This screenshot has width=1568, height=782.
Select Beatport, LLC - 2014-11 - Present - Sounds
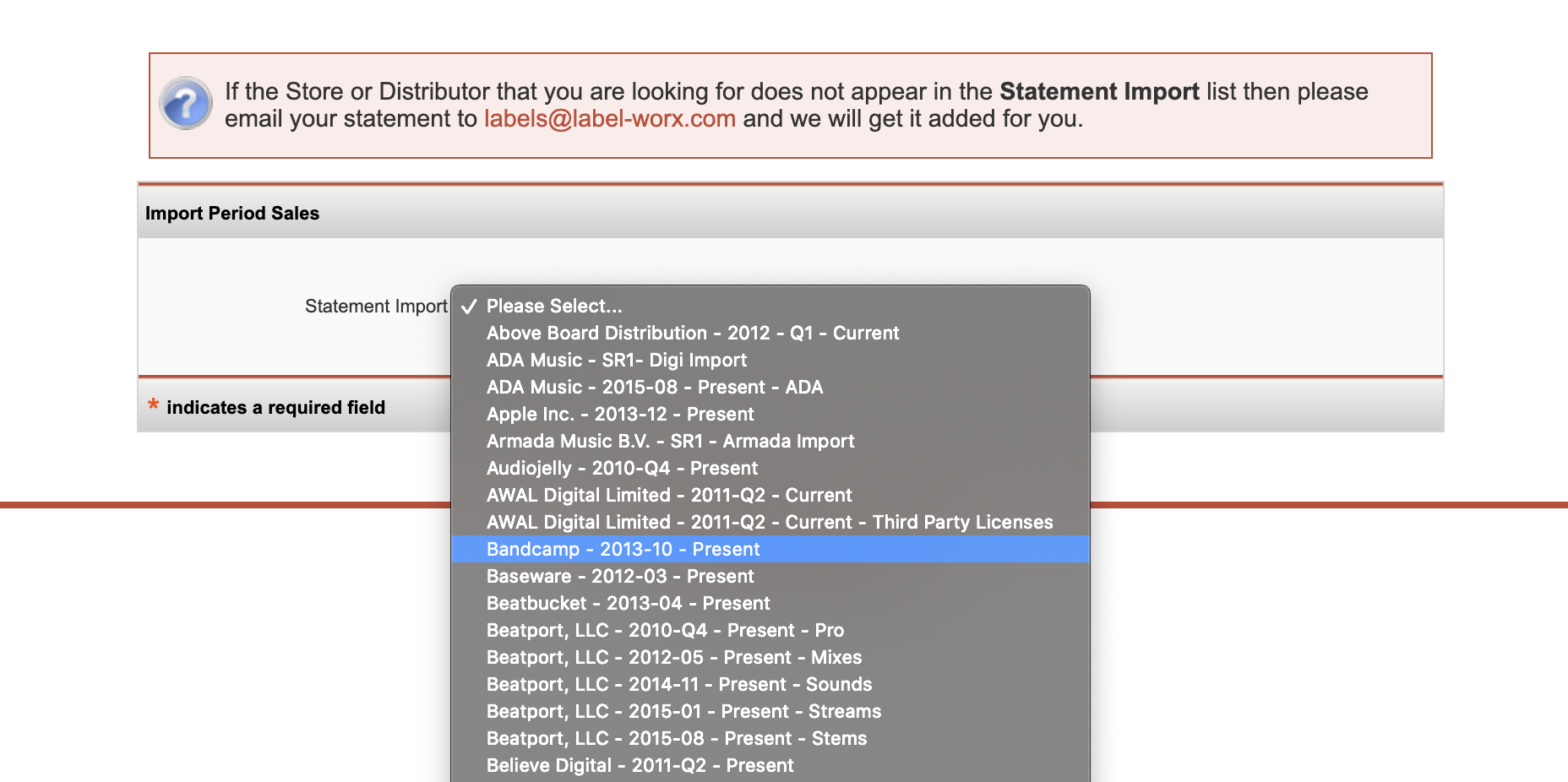click(x=770, y=684)
